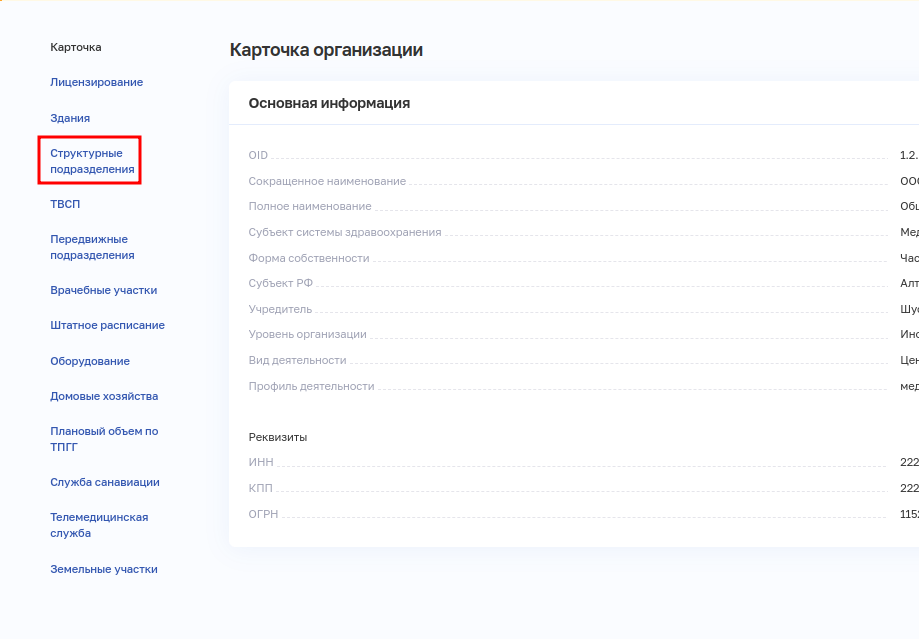
Task: Click Субъект системы здравоохранения label
Action: click(345, 232)
